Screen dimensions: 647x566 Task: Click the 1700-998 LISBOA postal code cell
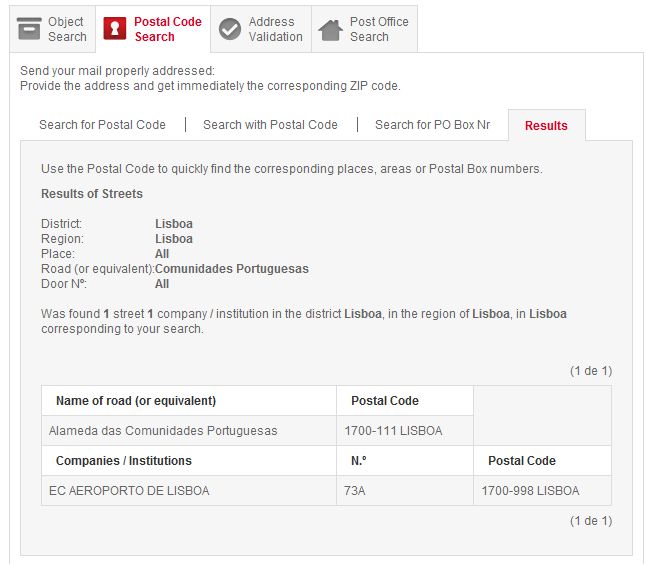[x=542, y=491]
